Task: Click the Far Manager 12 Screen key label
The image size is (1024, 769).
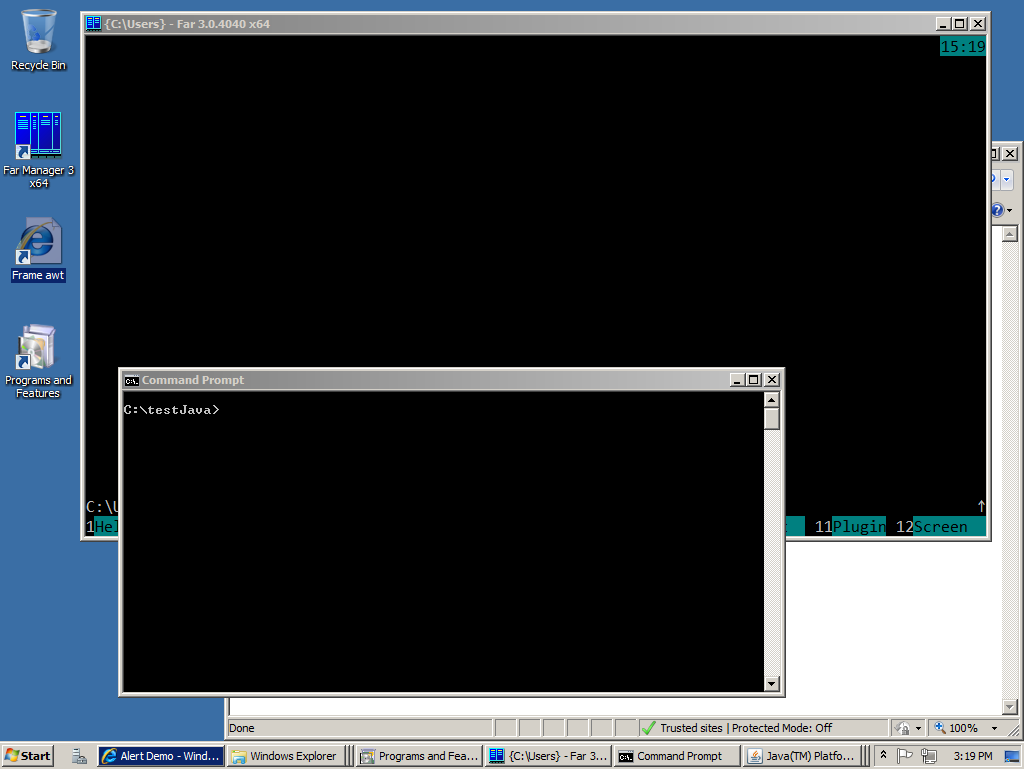Action: click(940, 526)
